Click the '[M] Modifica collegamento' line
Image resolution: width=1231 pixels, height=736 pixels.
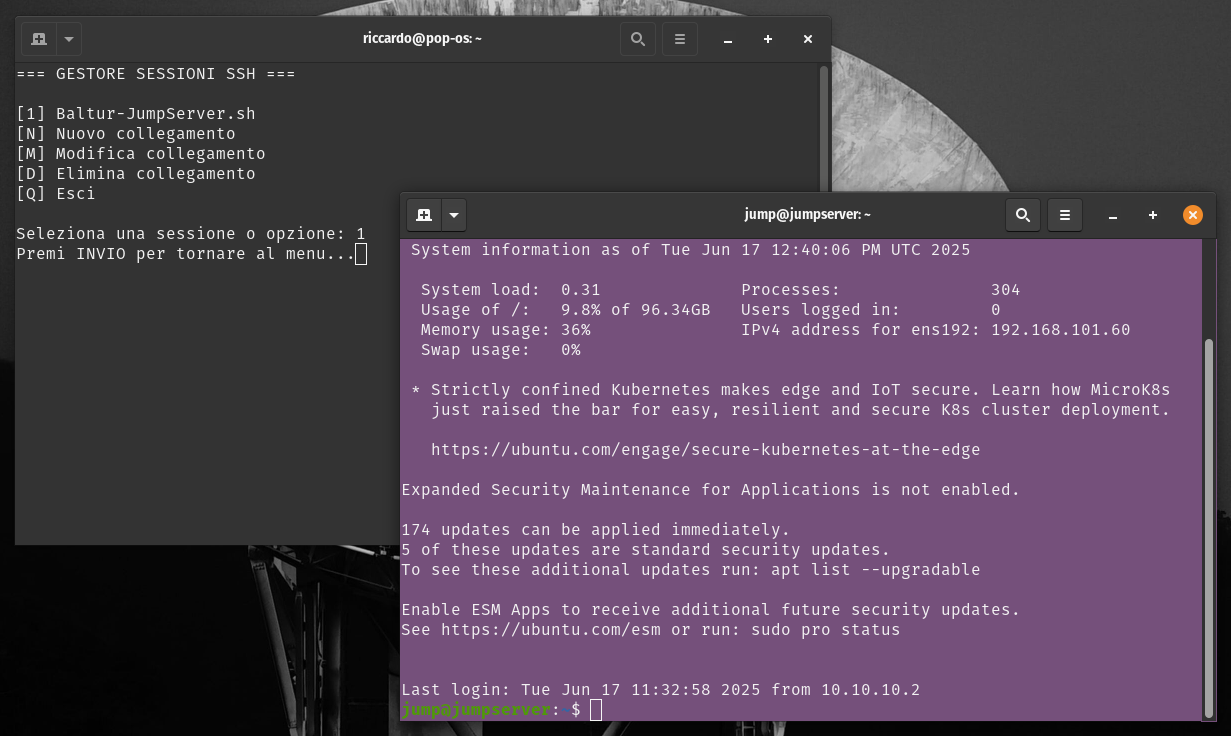pos(141,154)
